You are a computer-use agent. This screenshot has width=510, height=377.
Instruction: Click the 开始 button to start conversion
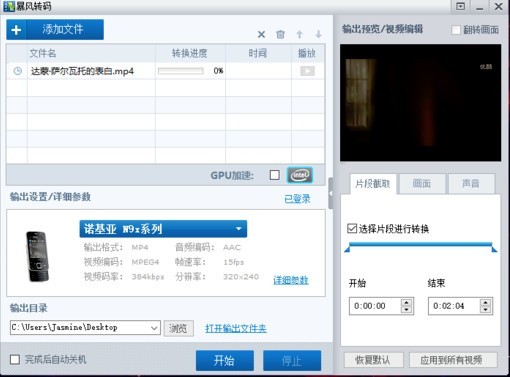point(225,360)
